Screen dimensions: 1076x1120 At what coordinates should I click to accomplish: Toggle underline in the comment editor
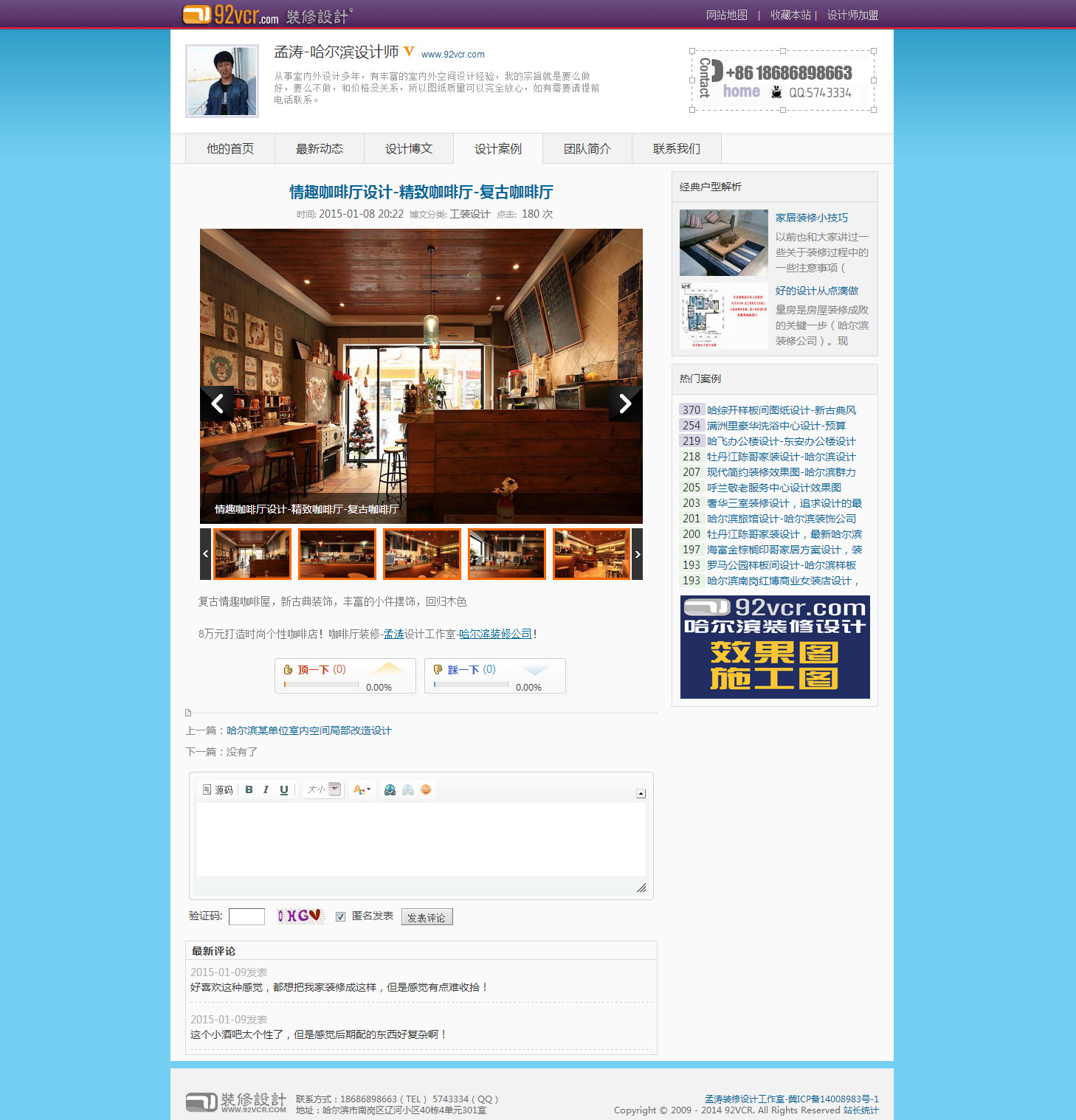[x=283, y=789]
